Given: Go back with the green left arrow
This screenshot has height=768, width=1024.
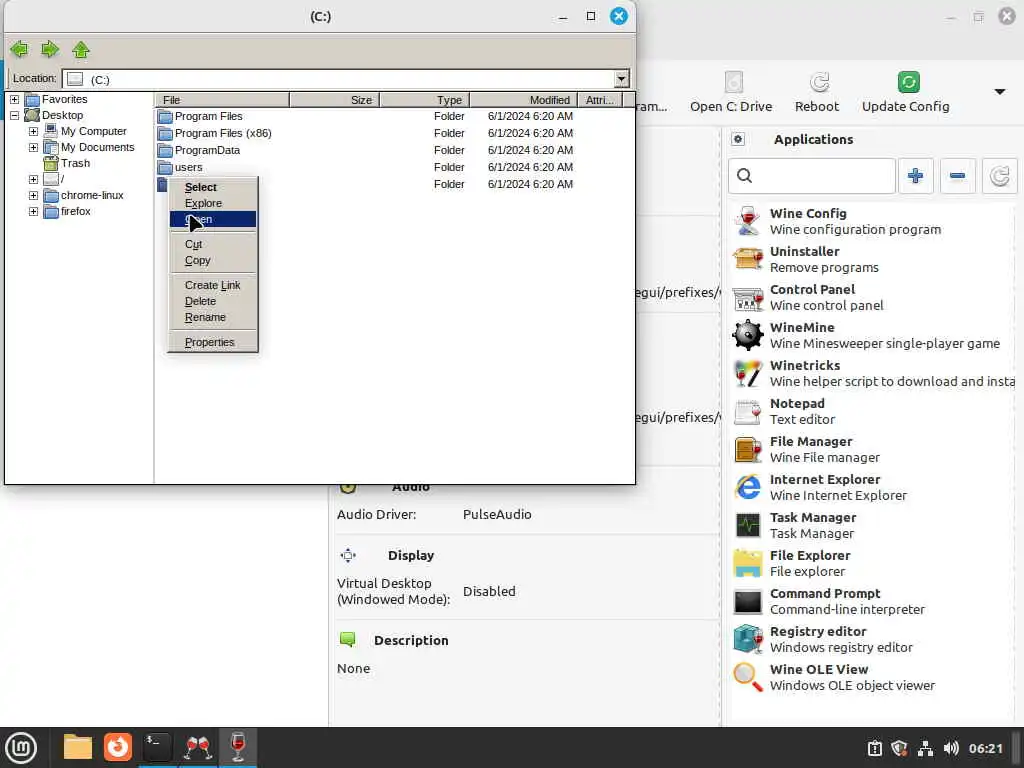Looking at the screenshot, I should click(20, 50).
